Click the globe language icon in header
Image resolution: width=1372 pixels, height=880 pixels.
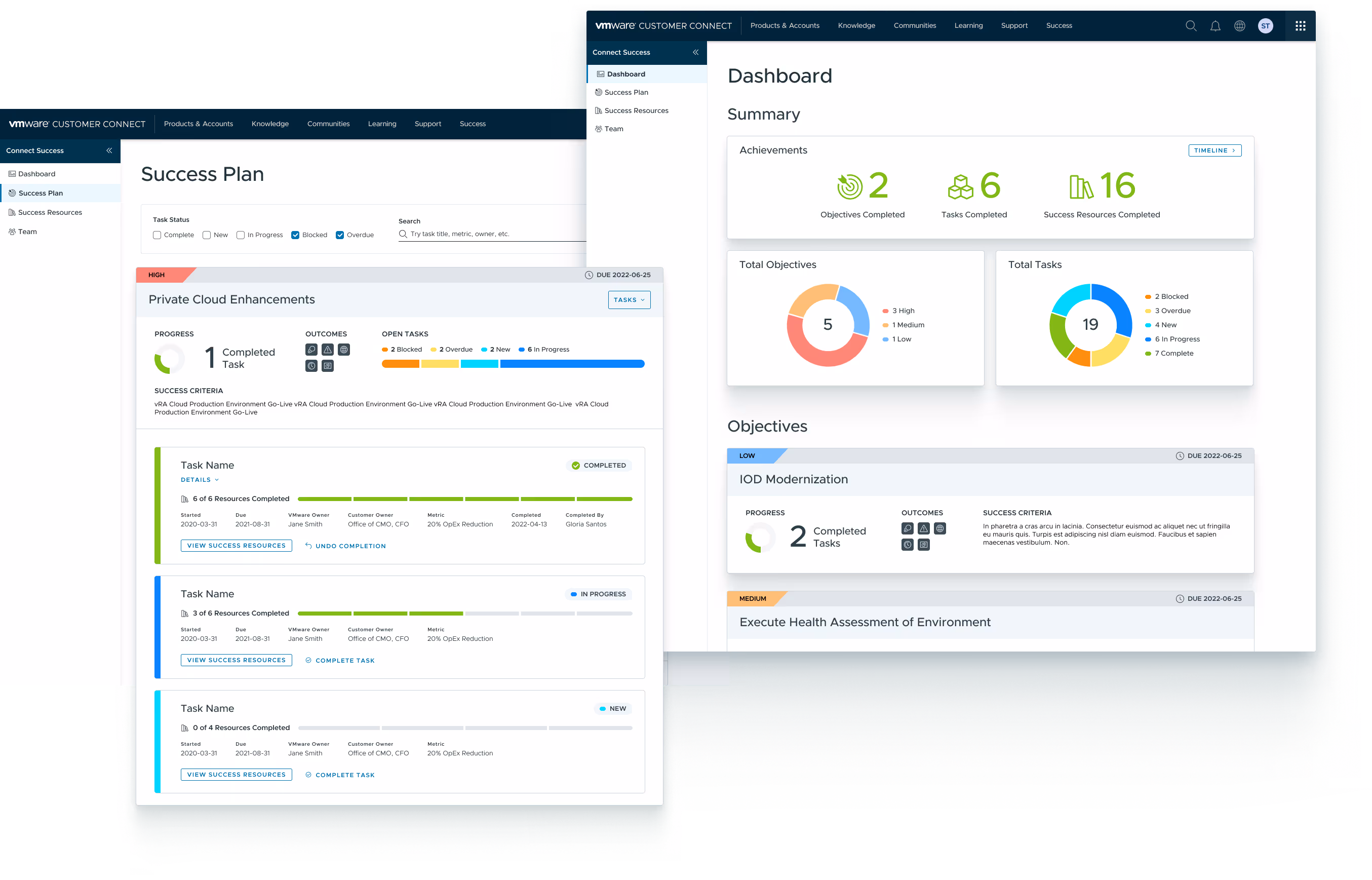1239,26
